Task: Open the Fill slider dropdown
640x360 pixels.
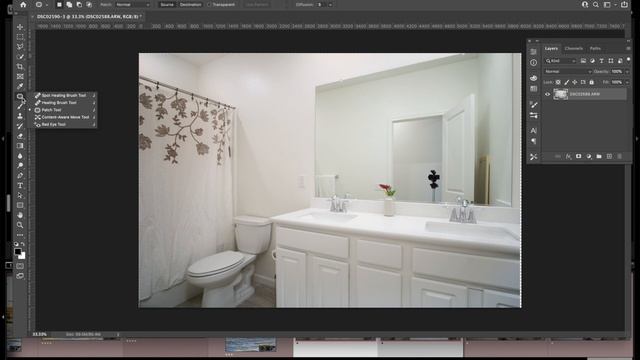Action: click(627, 82)
